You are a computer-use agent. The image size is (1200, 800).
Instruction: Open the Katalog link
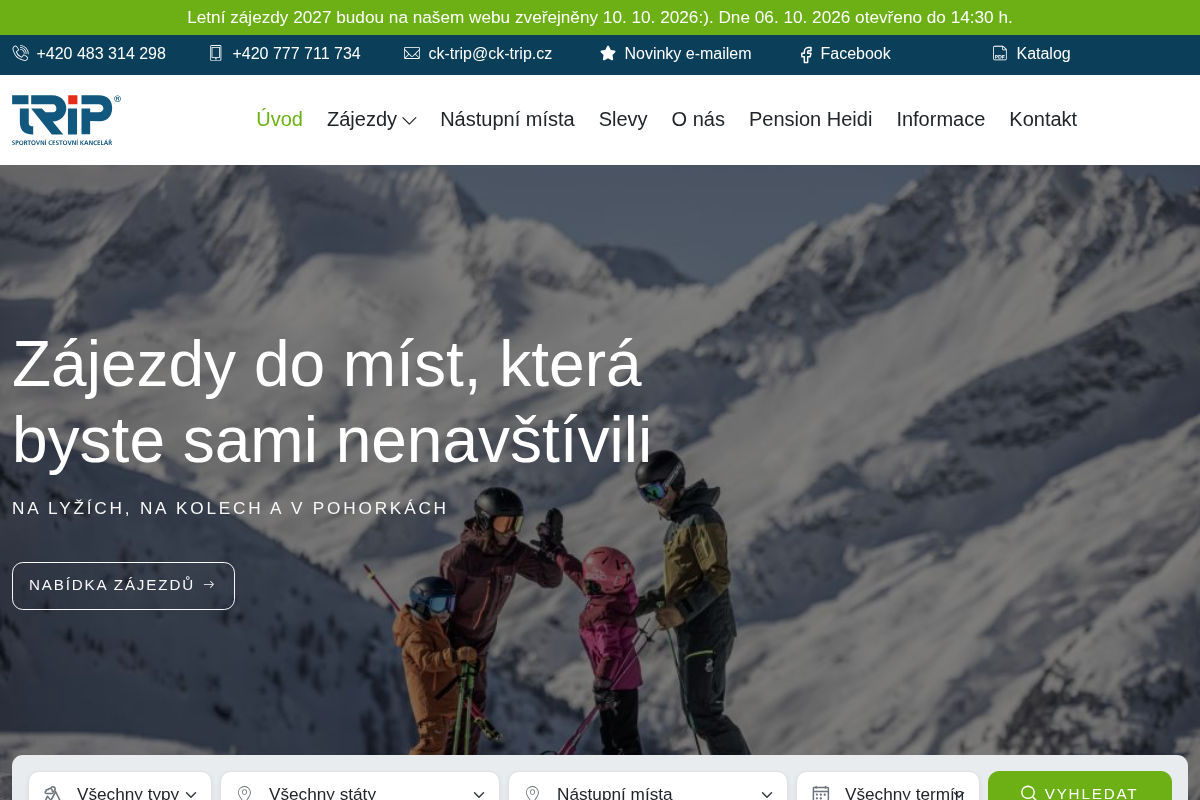pos(1043,54)
